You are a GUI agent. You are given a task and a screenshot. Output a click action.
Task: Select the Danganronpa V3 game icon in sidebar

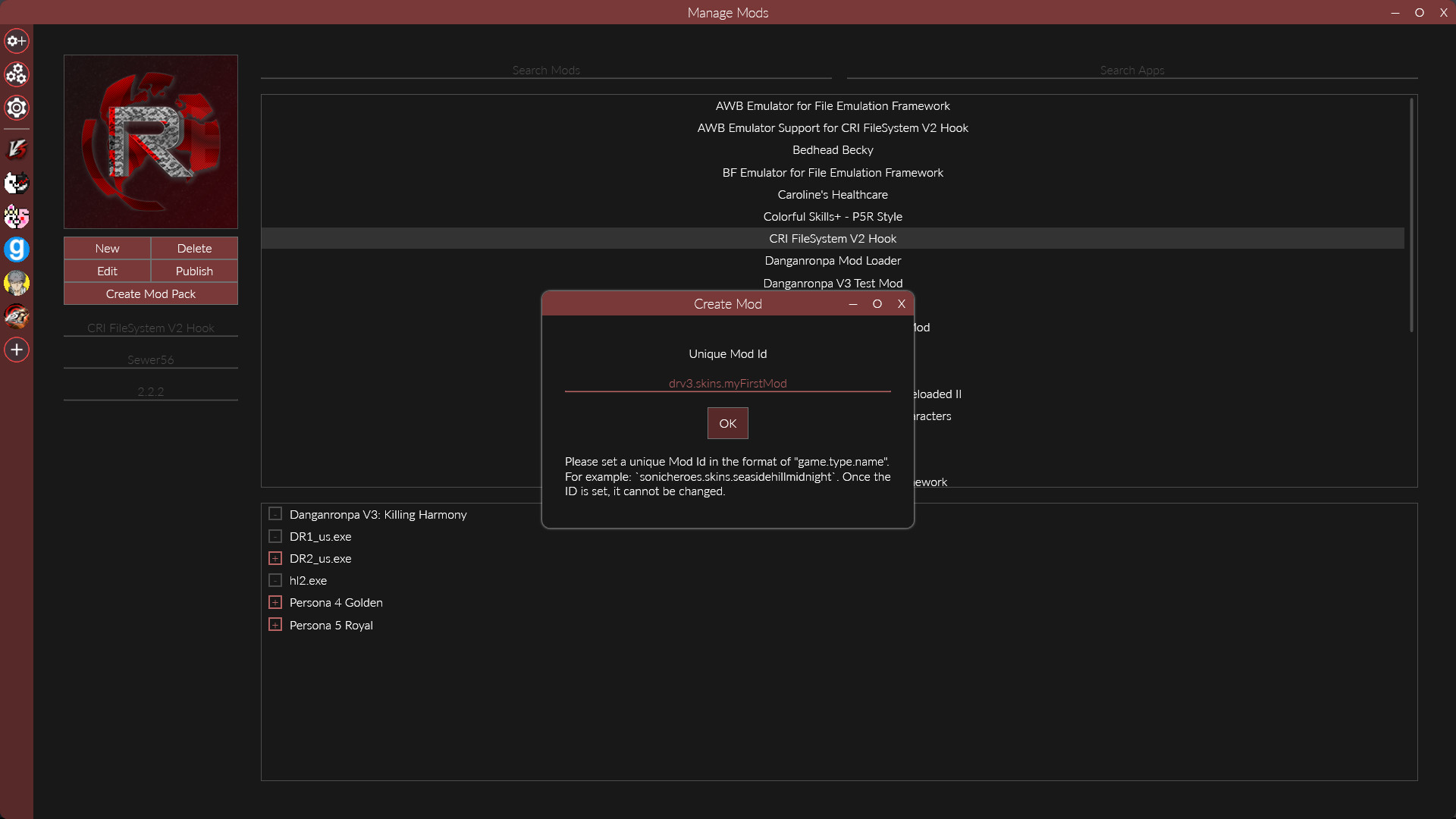[x=16, y=149]
